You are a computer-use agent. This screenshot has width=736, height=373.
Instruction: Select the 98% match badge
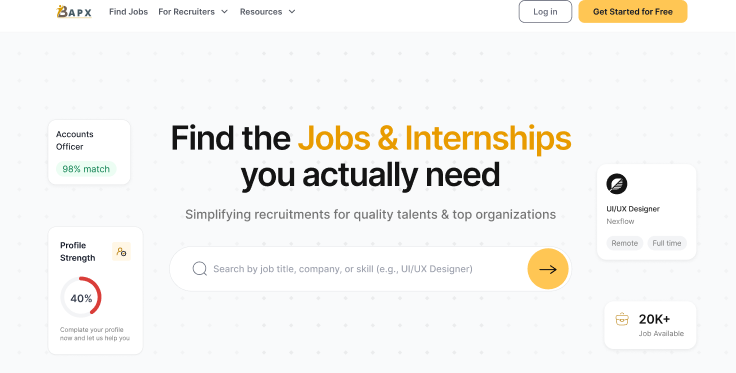point(86,169)
